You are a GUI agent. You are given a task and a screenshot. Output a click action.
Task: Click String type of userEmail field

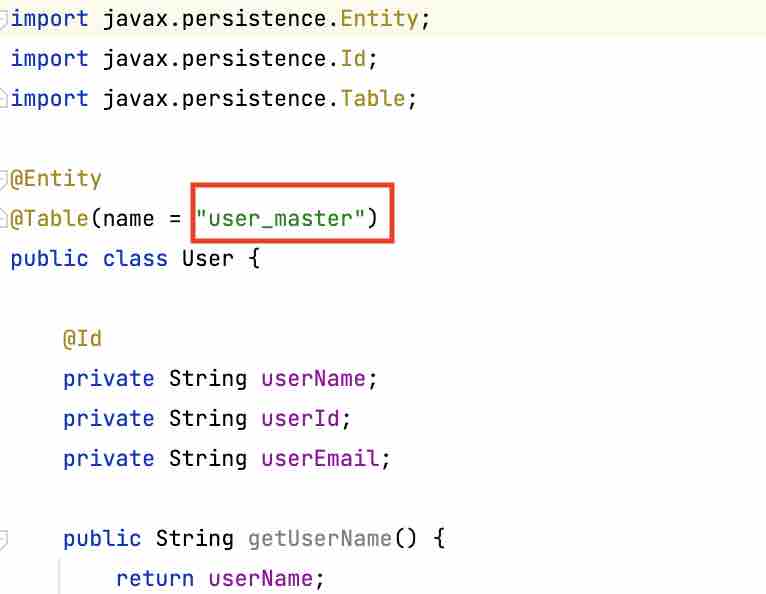click(x=208, y=459)
